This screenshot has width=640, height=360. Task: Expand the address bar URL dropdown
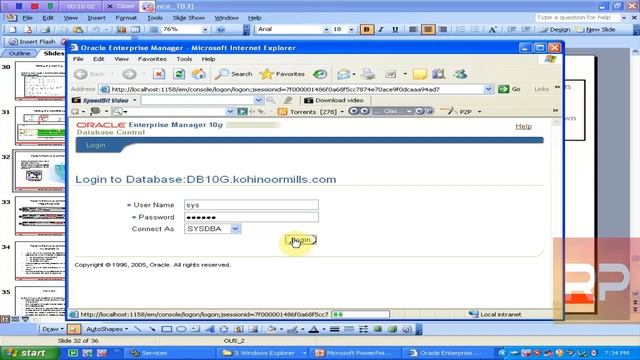point(488,89)
